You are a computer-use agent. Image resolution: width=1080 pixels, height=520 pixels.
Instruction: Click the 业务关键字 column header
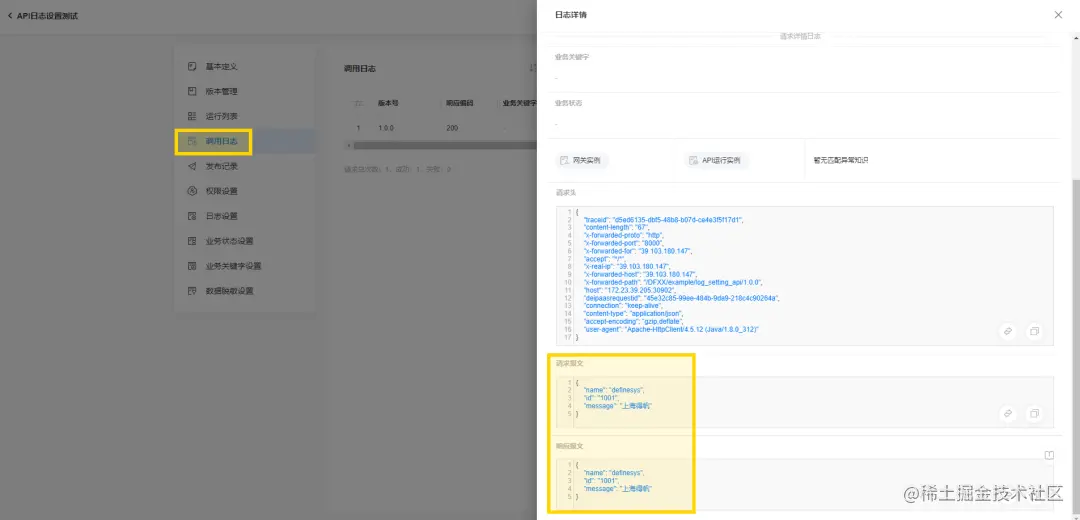(x=519, y=103)
